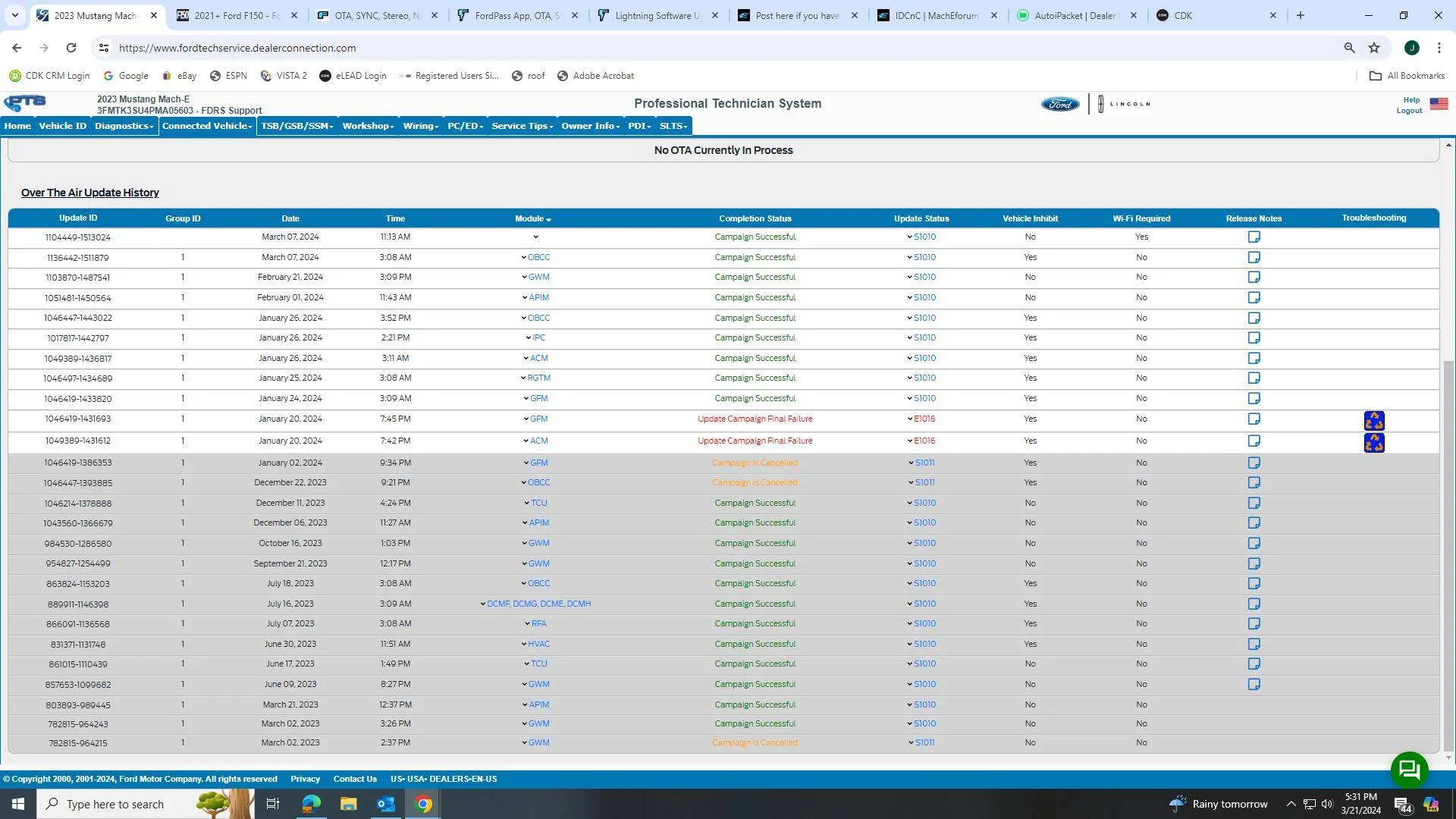
Task: Reload the current page
Action: 71,48
